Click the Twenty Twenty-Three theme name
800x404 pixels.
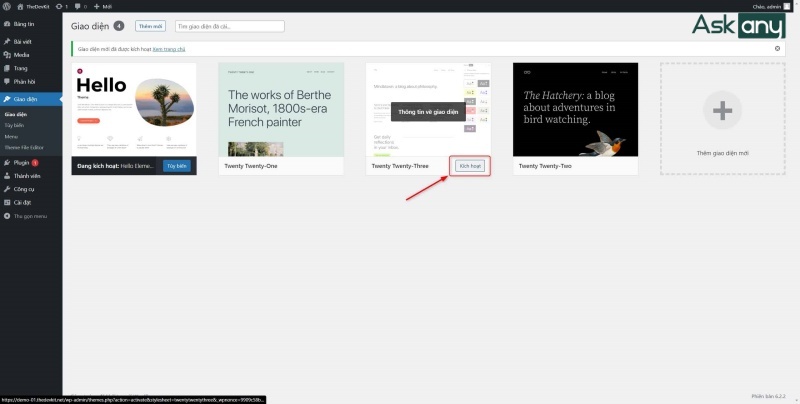(400, 166)
